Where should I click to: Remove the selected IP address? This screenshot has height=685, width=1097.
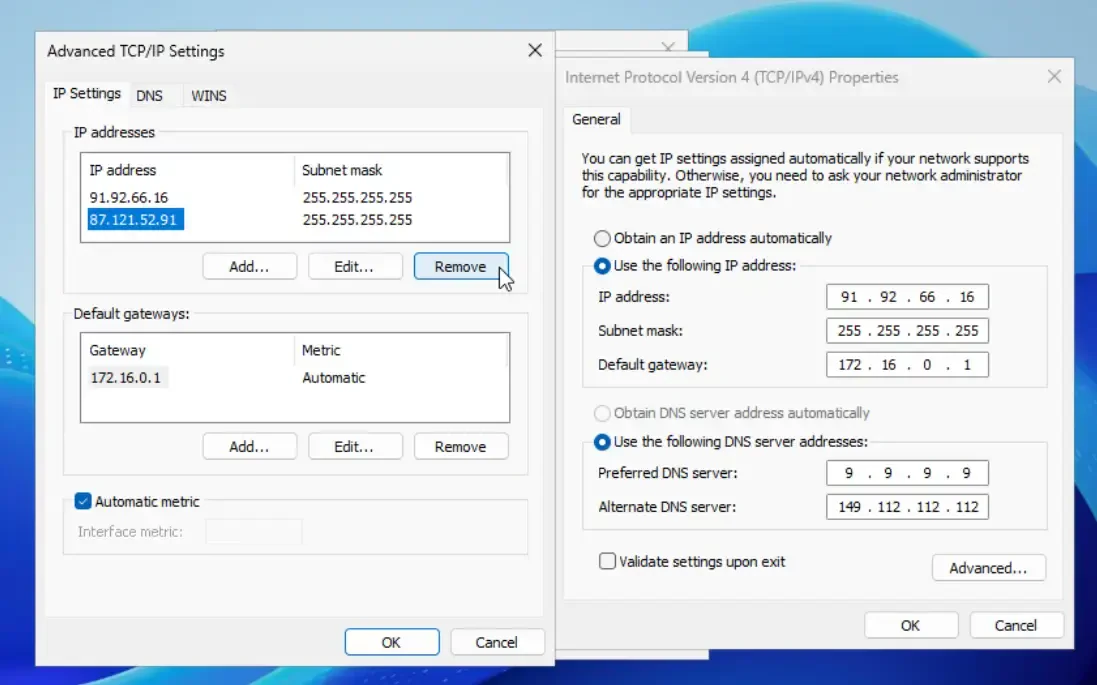pos(460,267)
